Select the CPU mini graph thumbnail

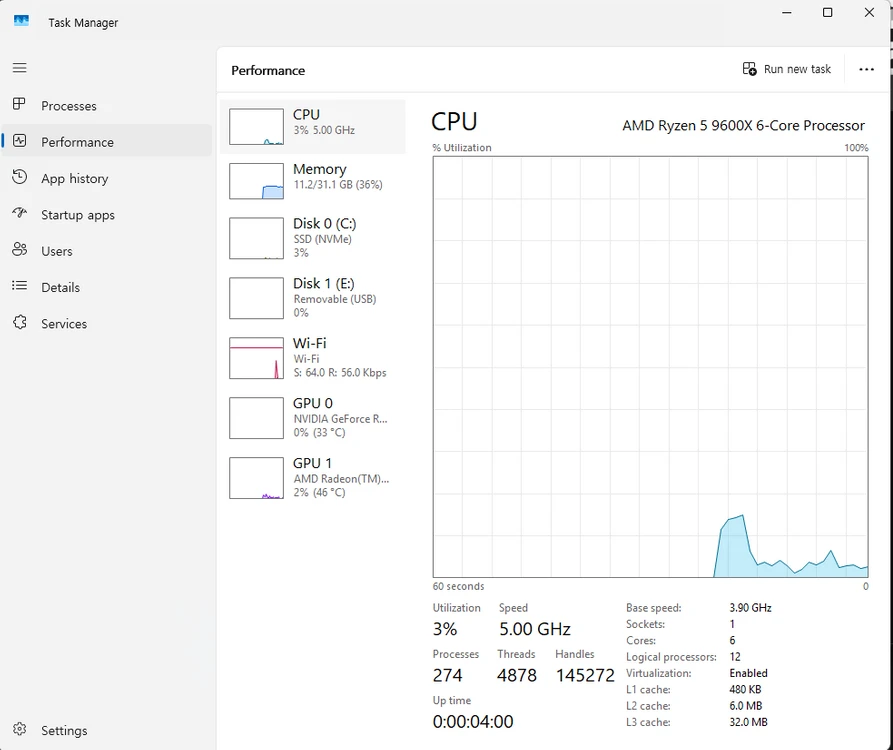pyautogui.click(x=256, y=126)
